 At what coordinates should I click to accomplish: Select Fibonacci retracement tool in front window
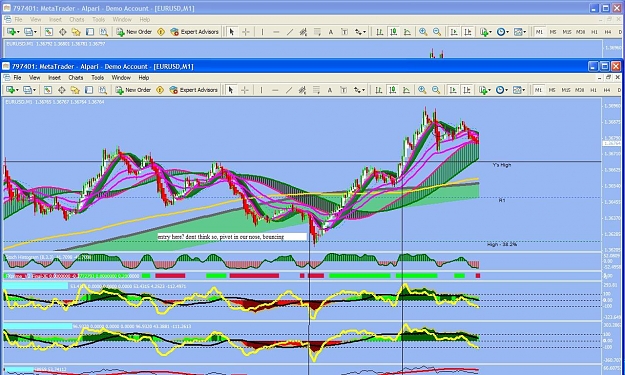316,90
